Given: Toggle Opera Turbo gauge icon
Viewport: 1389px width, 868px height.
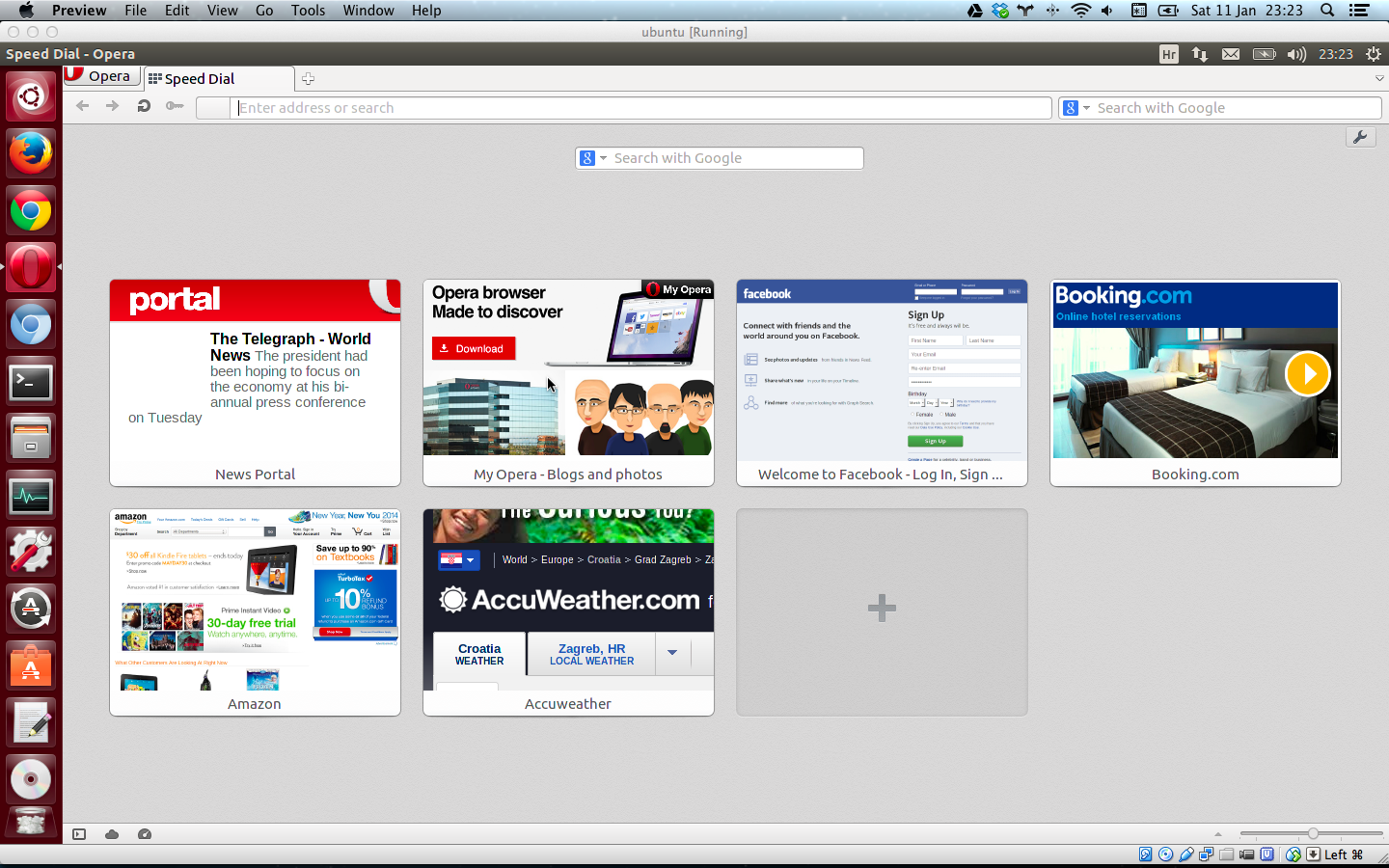Looking at the screenshot, I should pos(145,834).
